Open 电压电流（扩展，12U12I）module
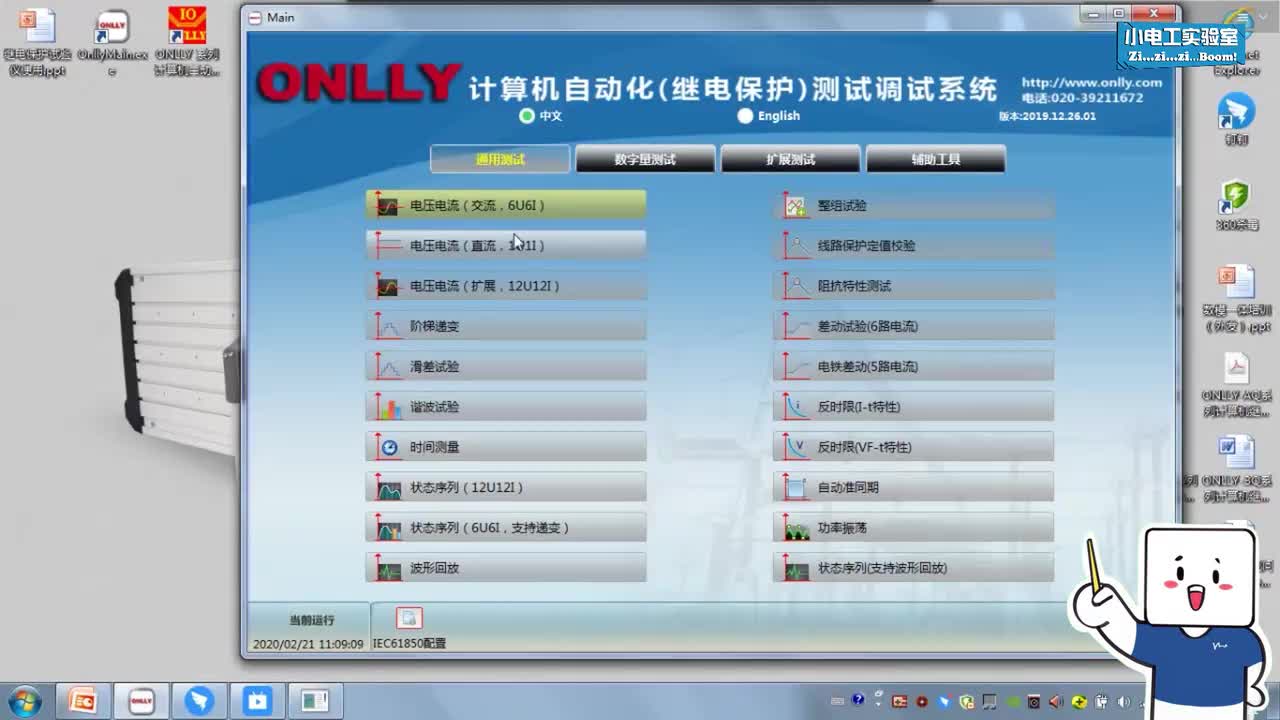Viewport: 1280px width, 720px height. point(506,286)
